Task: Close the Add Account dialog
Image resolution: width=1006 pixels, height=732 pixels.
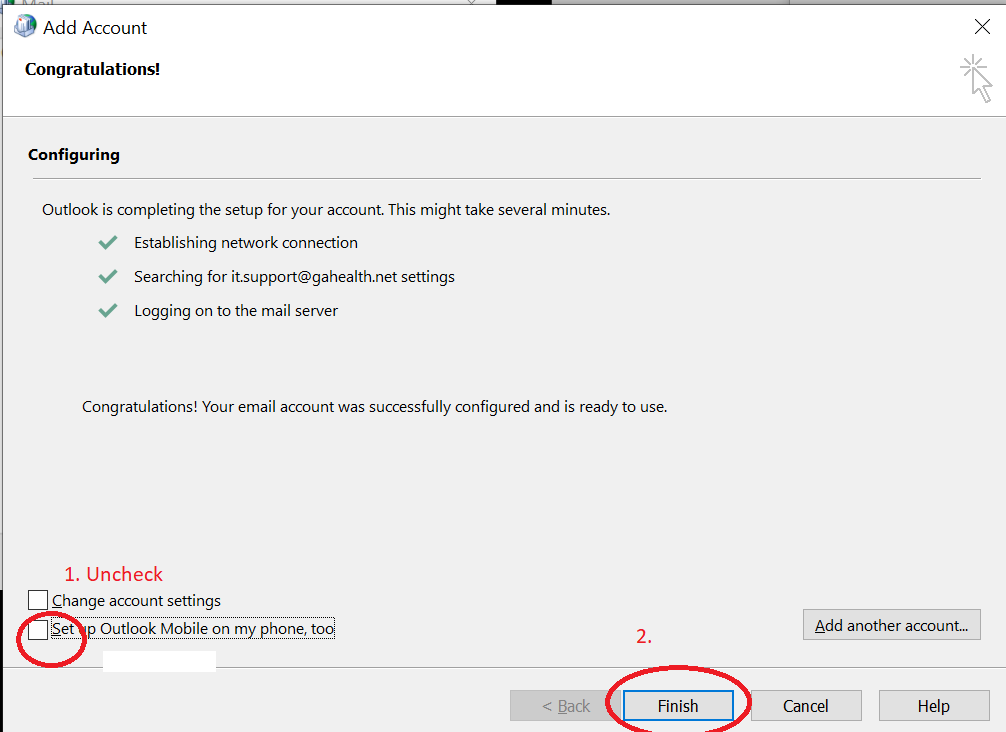Action: pyautogui.click(x=982, y=27)
